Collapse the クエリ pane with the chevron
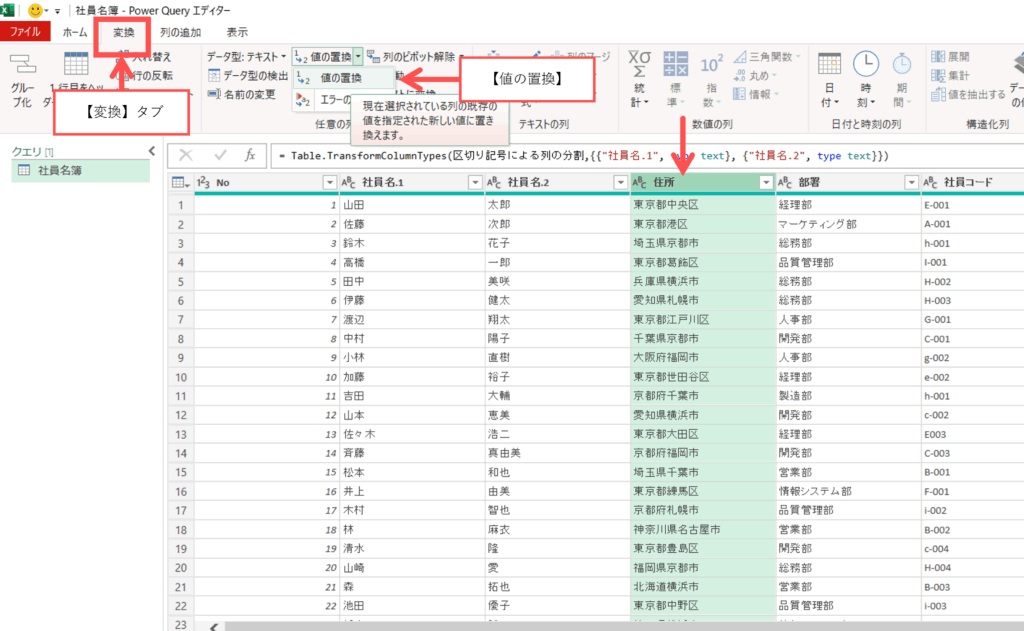Viewport: 1024px width, 631px height. (152, 151)
